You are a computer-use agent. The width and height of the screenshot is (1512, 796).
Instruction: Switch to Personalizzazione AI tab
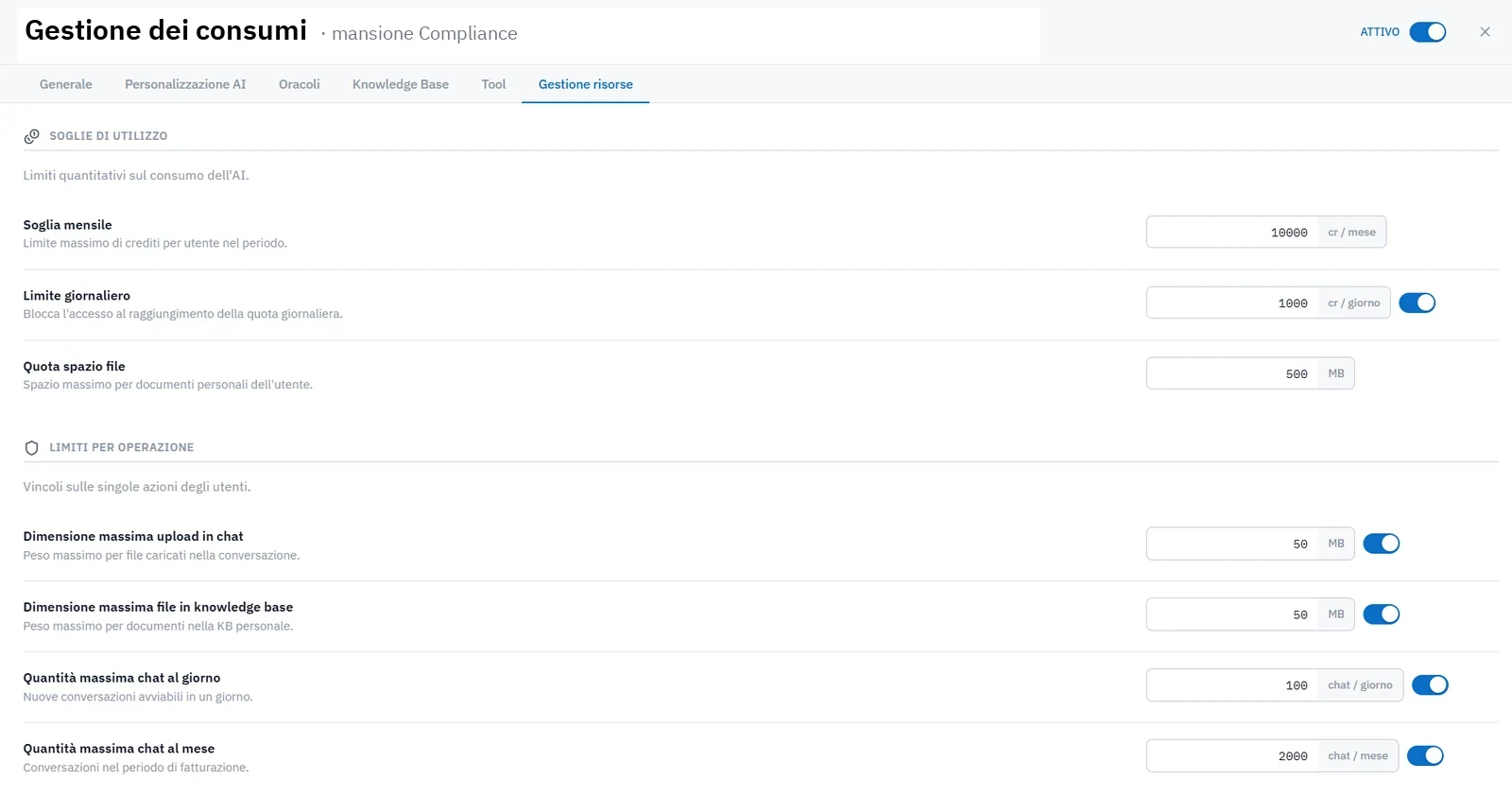pos(185,84)
